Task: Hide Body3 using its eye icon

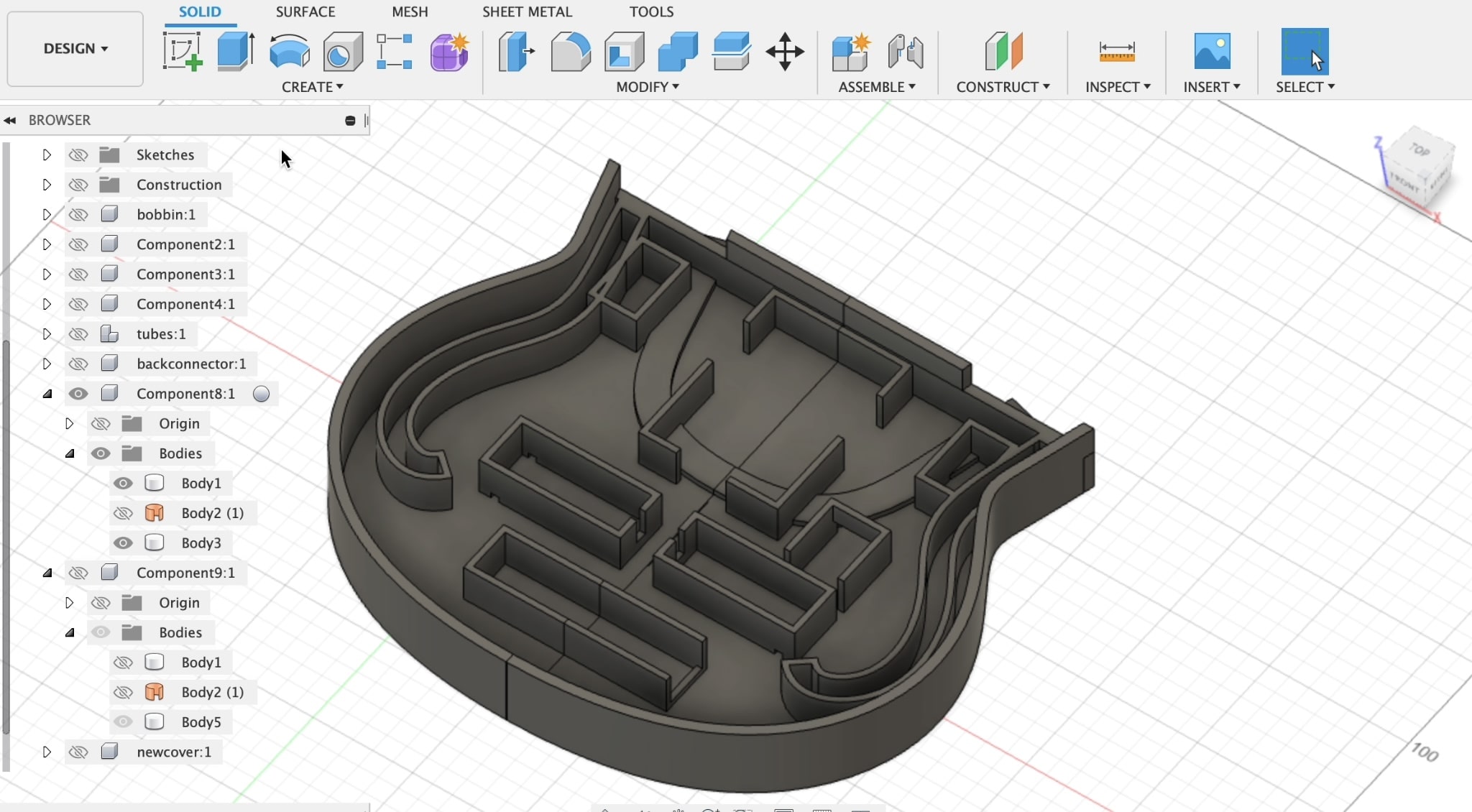Action: (x=123, y=543)
